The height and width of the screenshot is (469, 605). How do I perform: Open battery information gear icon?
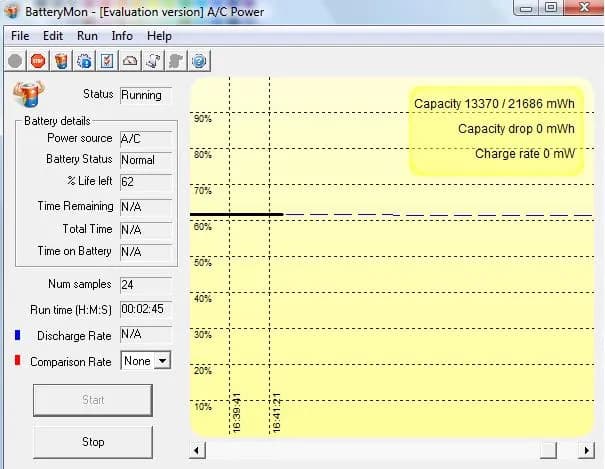click(84, 61)
